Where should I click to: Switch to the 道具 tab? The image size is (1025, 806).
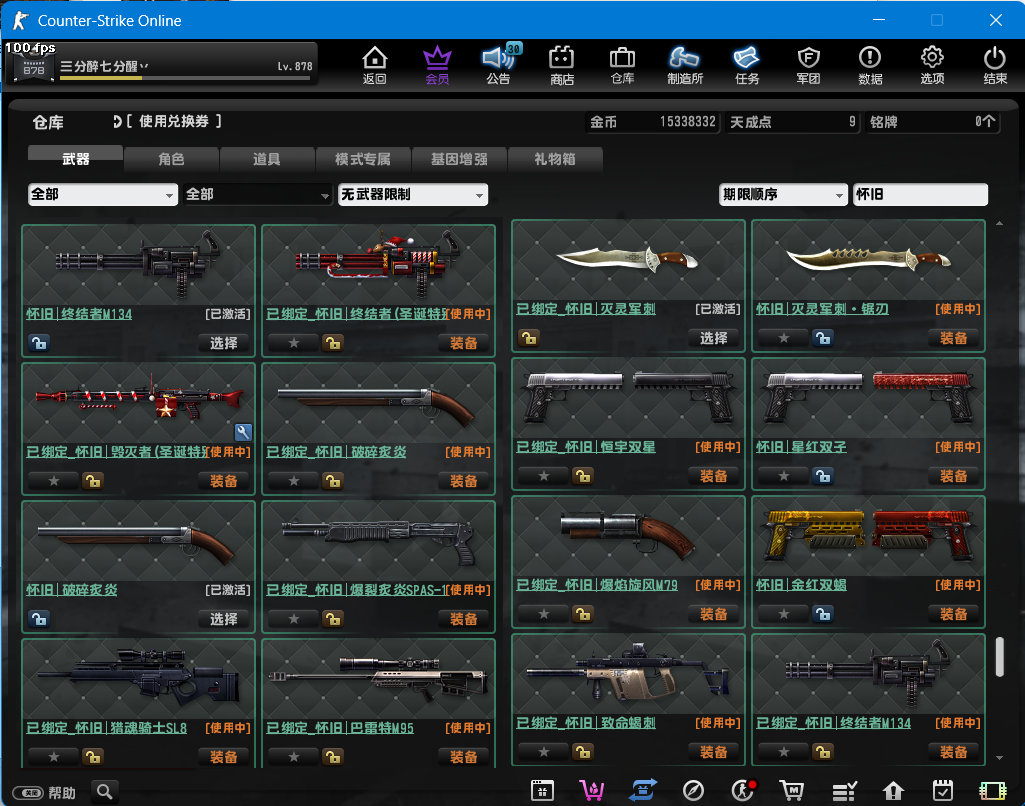[267, 159]
